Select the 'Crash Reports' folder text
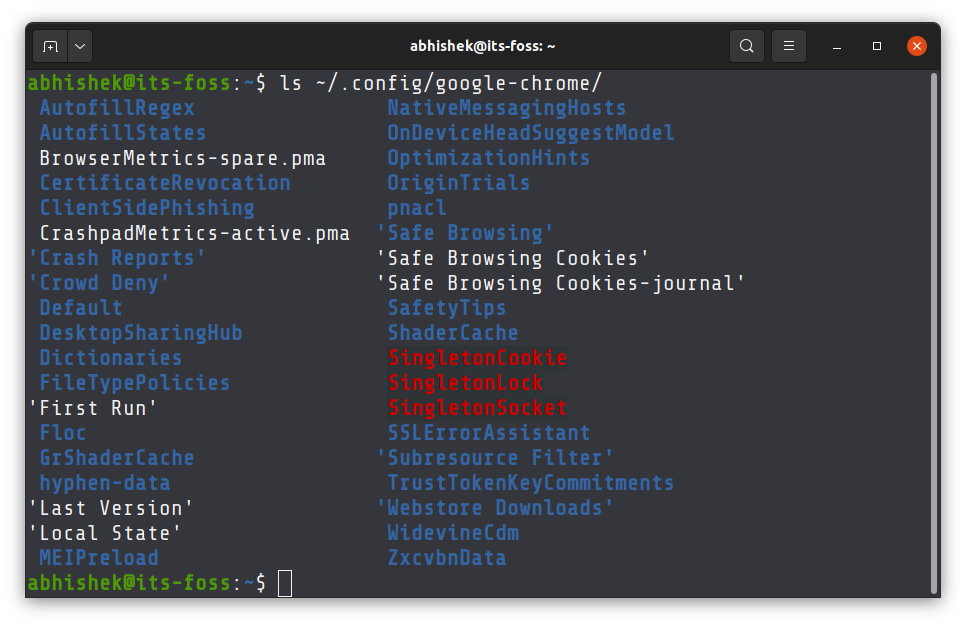966x626 pixels. coord(113,257)
